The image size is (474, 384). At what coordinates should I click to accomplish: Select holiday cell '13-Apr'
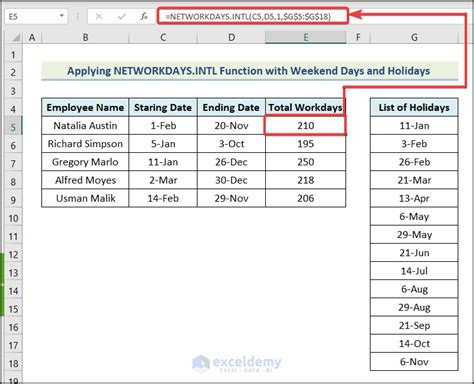pyautogui.click(x=414, y=198)
